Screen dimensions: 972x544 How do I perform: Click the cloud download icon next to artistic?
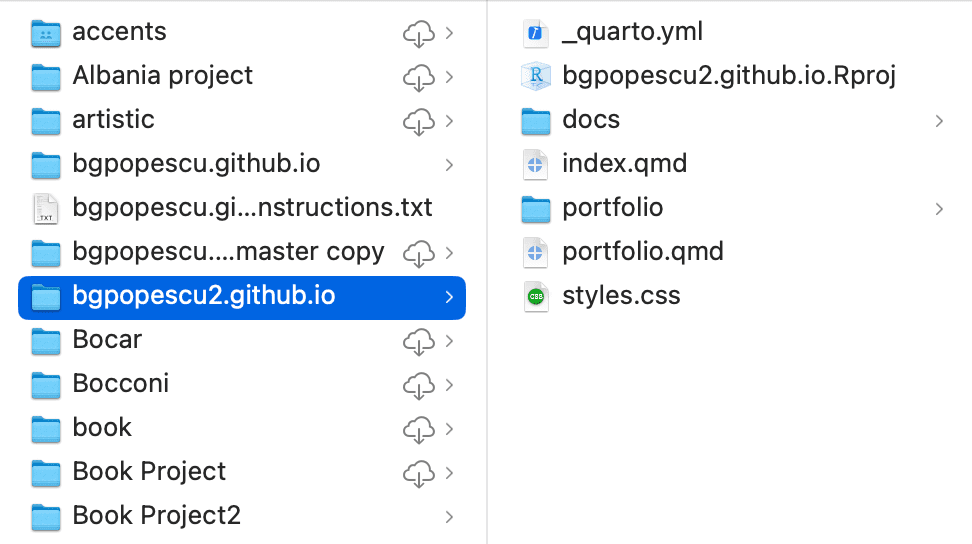click(418, 121)
